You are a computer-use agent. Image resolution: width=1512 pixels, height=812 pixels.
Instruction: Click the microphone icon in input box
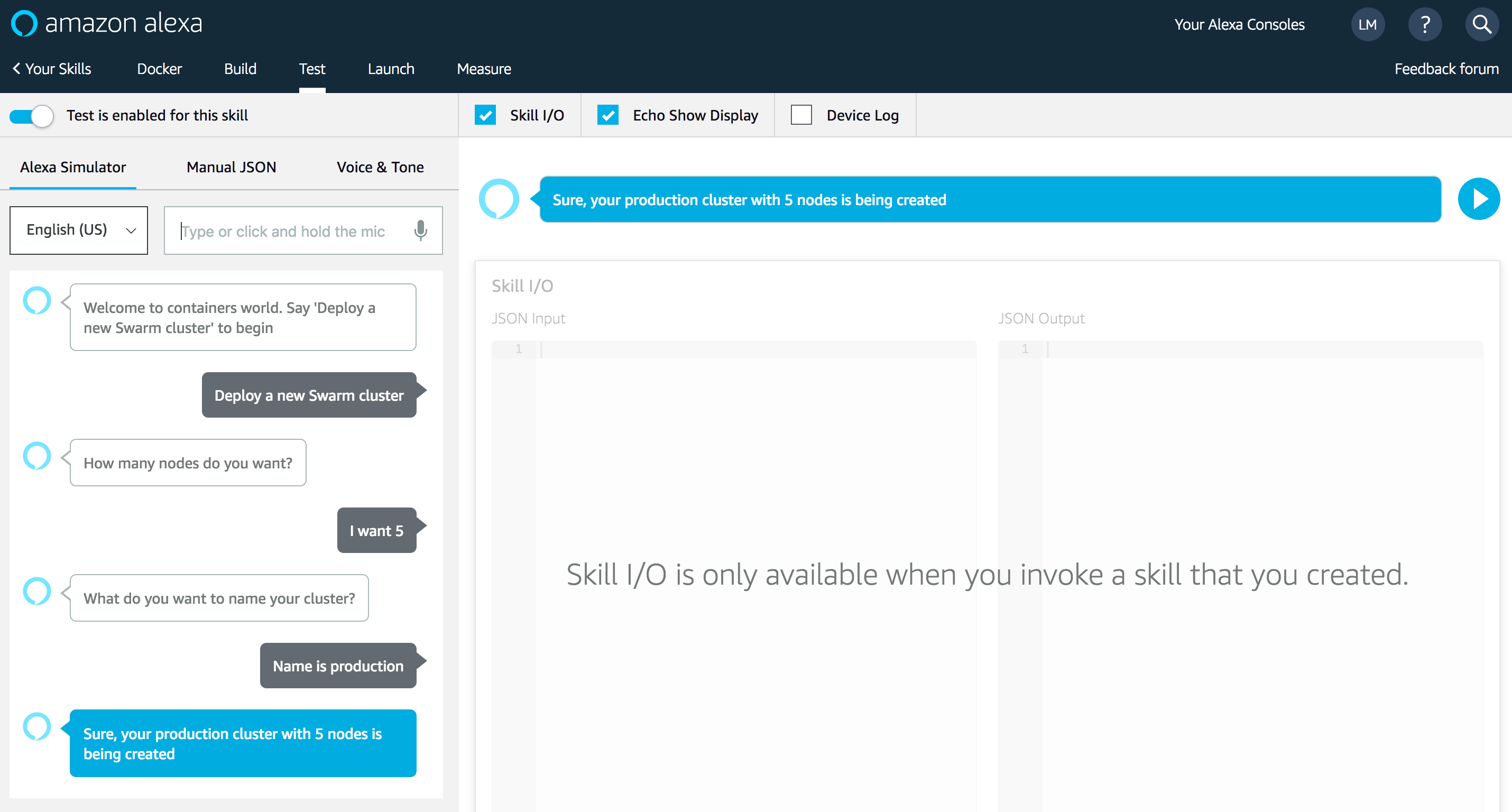coord(420,230)
